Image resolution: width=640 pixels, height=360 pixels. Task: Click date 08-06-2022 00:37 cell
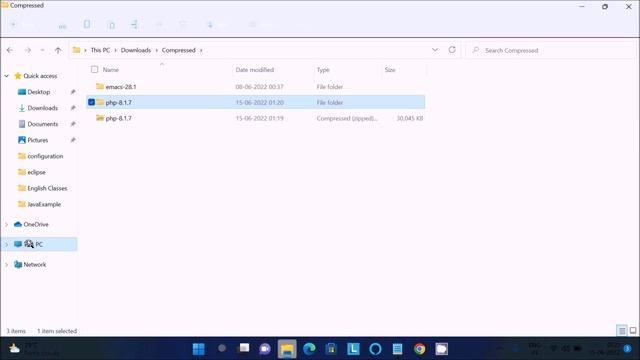(260, 87)
